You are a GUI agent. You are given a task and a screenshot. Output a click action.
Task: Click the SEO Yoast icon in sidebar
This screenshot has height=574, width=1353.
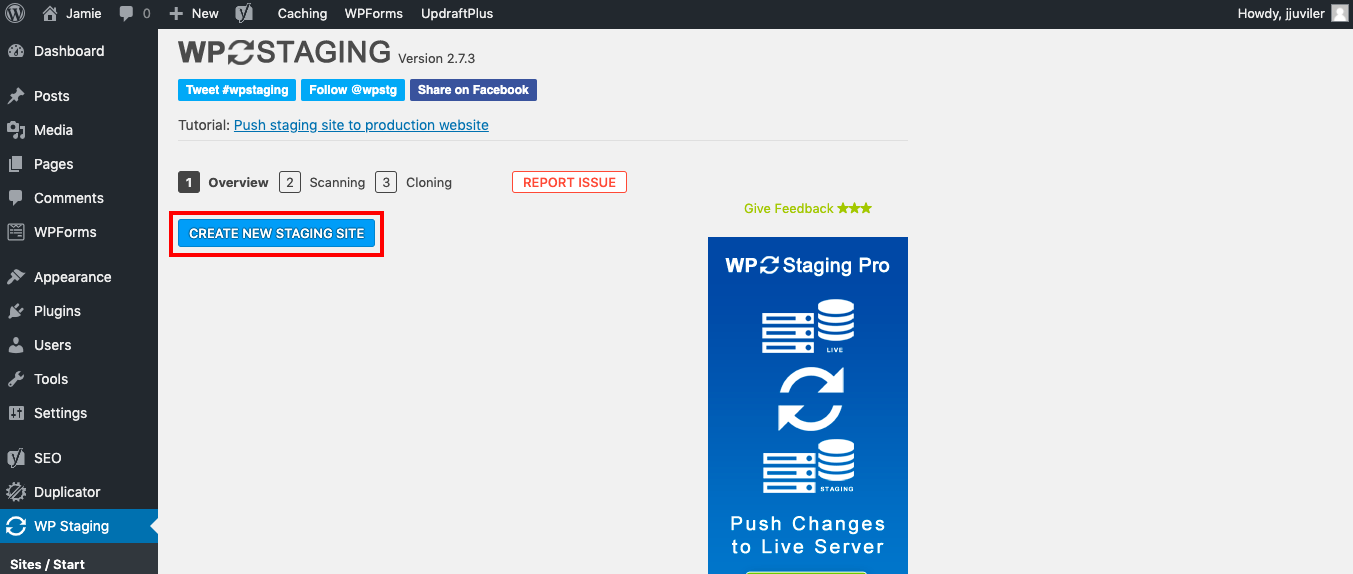[16, 458]
